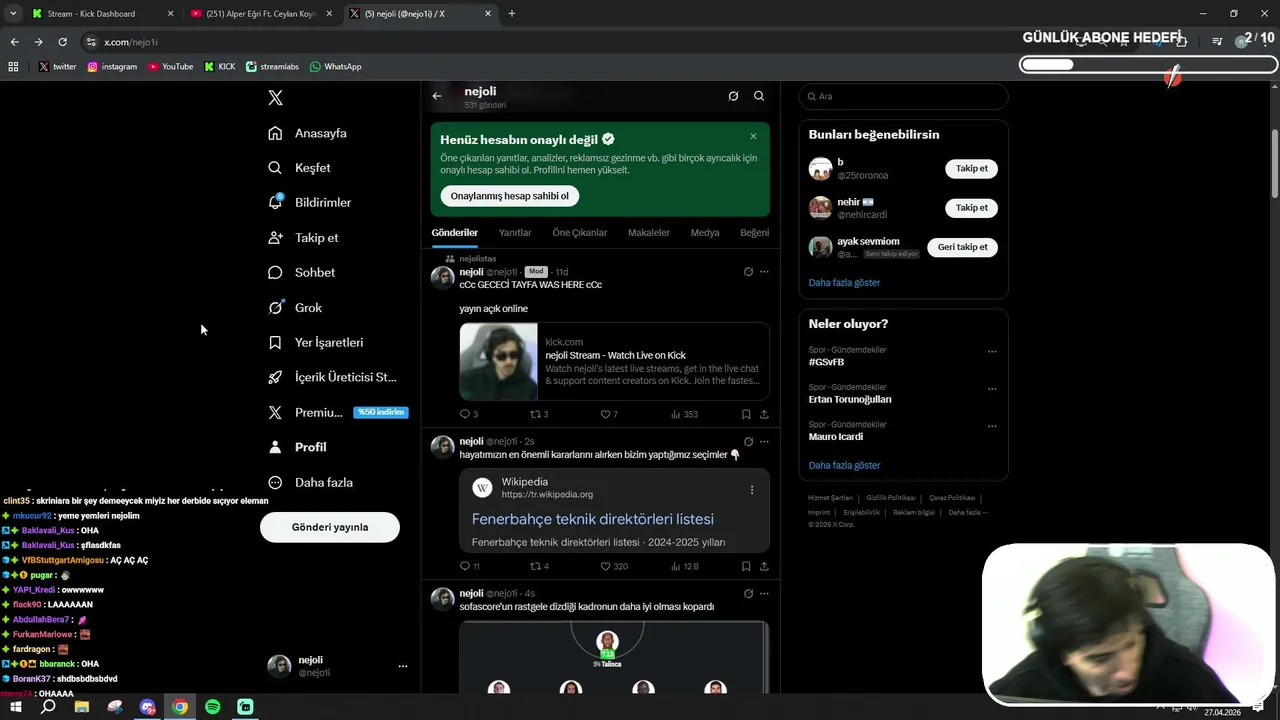Dismiss the verification banner
Image resolution: width=1280 pixels, height=720 pixels.
point(753,136)
